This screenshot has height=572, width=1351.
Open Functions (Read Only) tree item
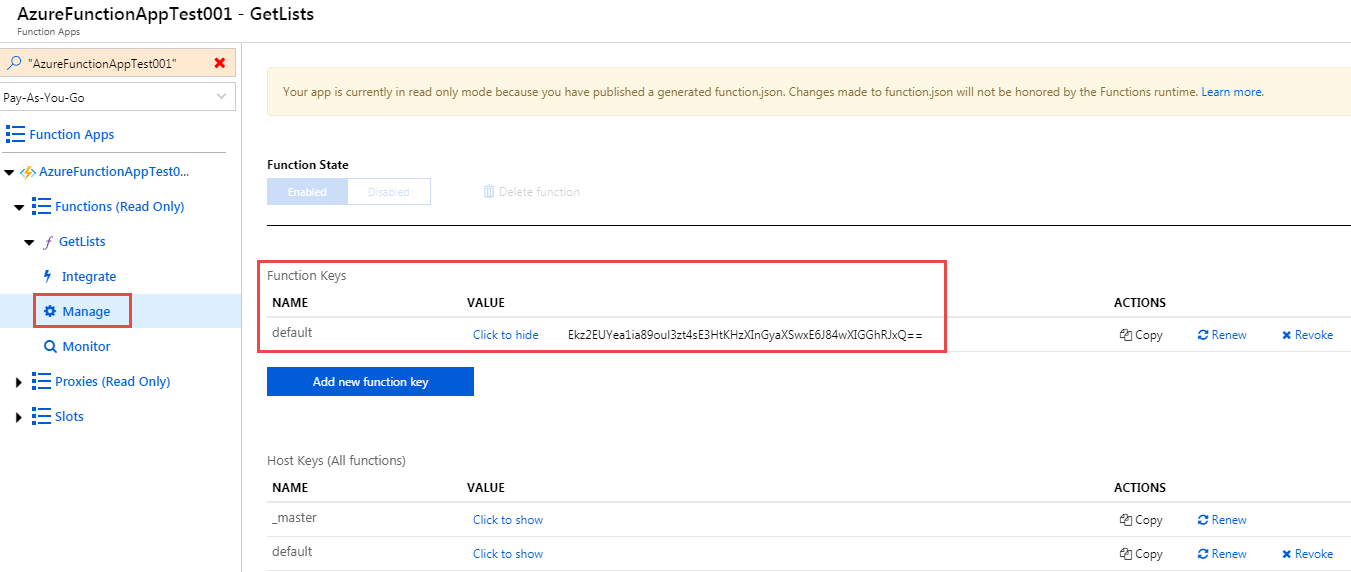[120, 206]
